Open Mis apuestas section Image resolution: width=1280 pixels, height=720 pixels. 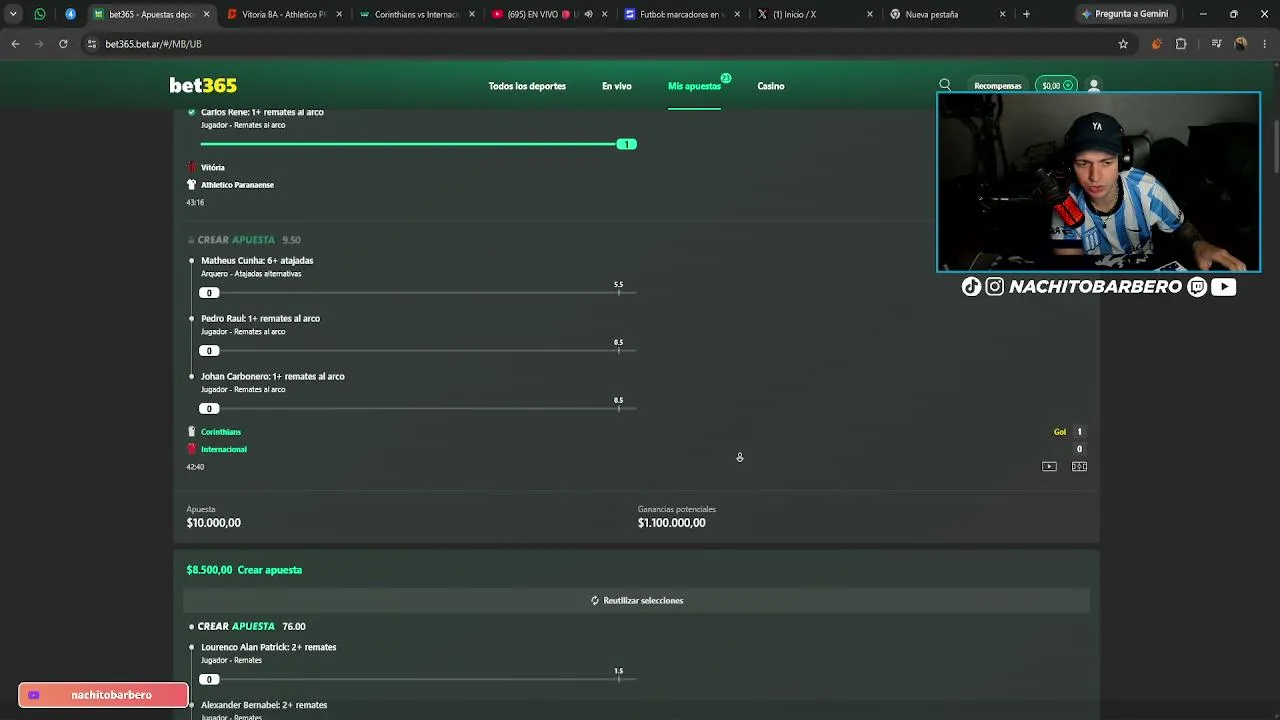coord(694,86)
